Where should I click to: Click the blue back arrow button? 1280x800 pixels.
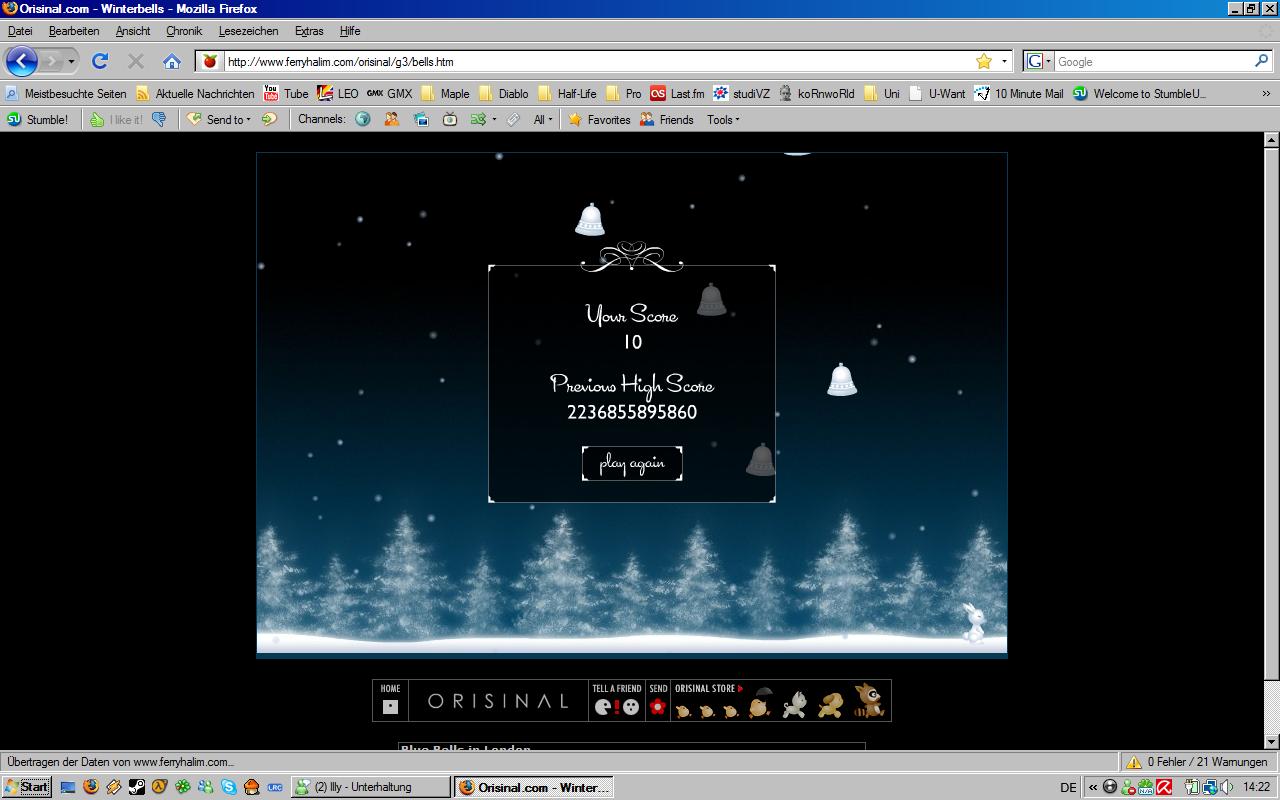coord(22,61)
